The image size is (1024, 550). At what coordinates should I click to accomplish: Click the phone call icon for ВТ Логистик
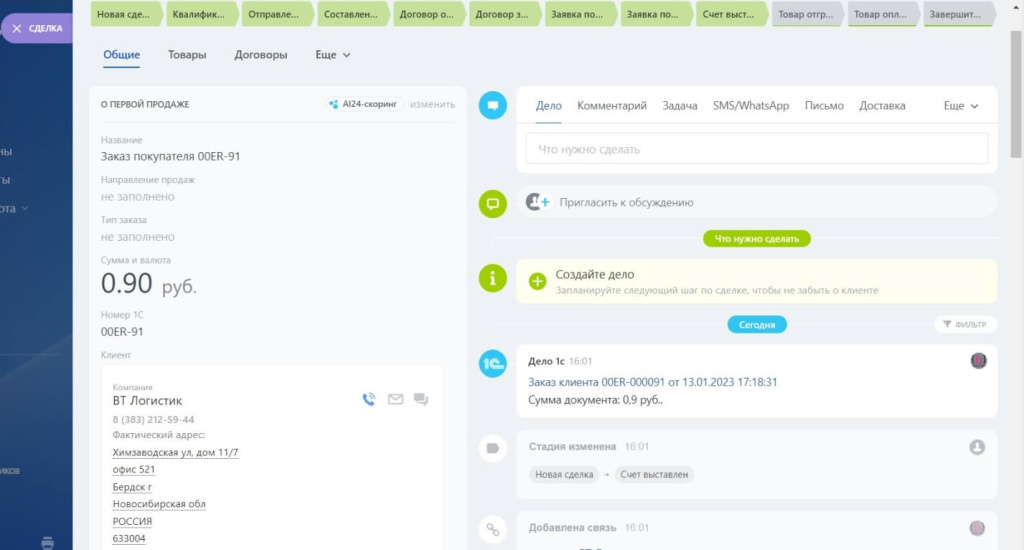click(x=369, y=399)
